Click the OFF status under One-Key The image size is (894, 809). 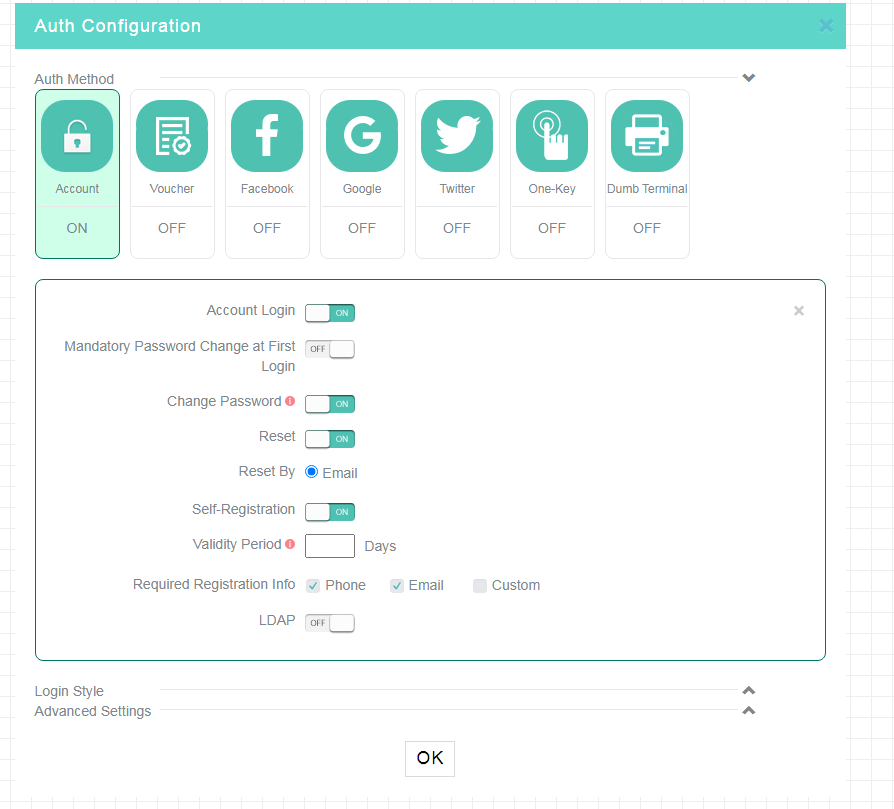552,228
